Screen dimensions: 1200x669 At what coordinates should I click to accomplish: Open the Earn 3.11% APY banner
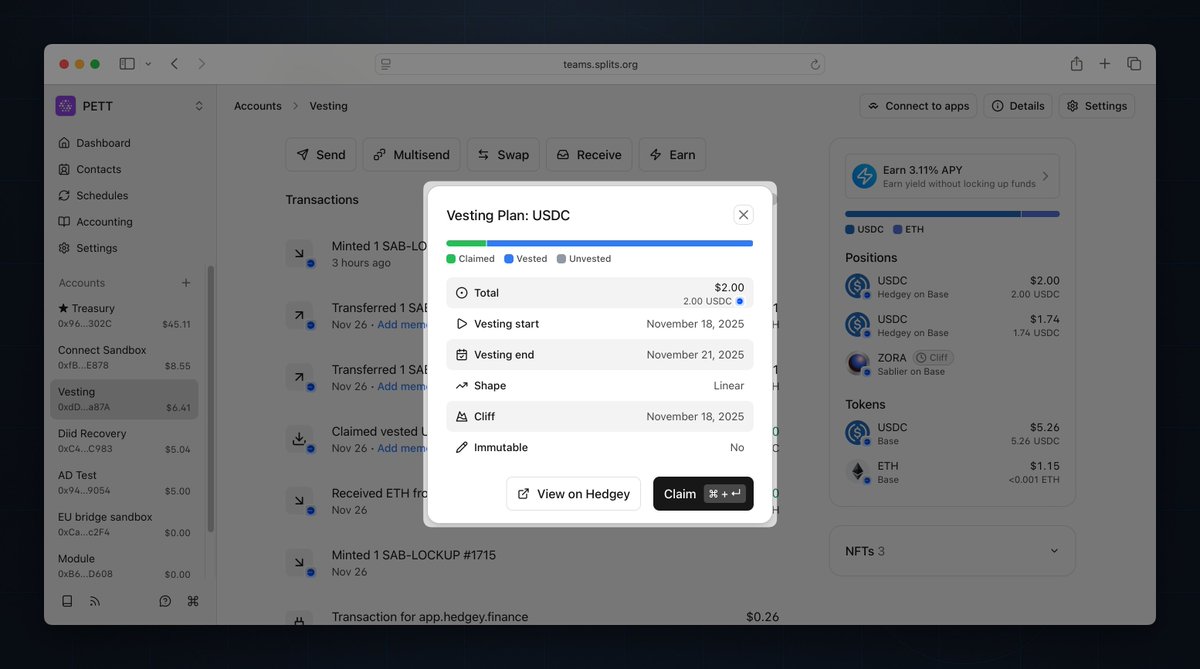coord(952,176)
